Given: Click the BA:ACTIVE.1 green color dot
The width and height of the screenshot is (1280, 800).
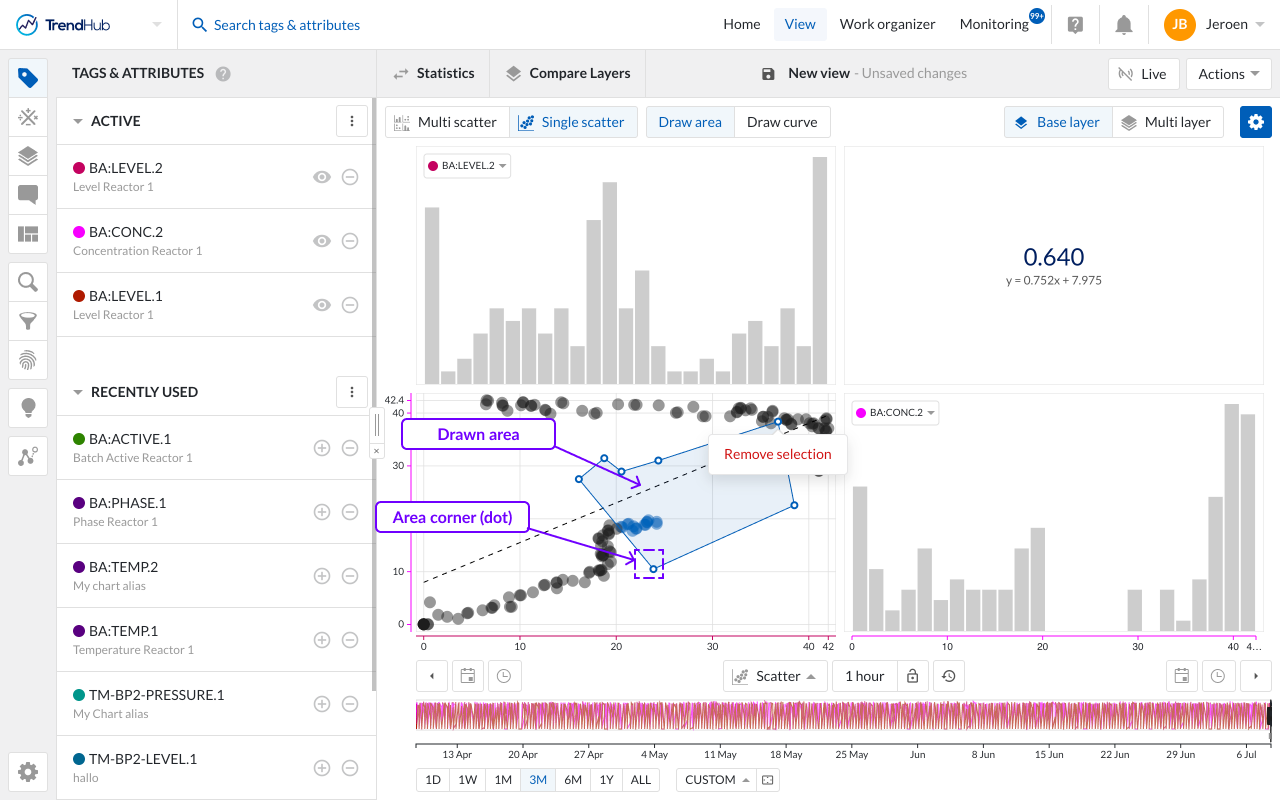Looking at the screenshot, I should coord(79,439).
